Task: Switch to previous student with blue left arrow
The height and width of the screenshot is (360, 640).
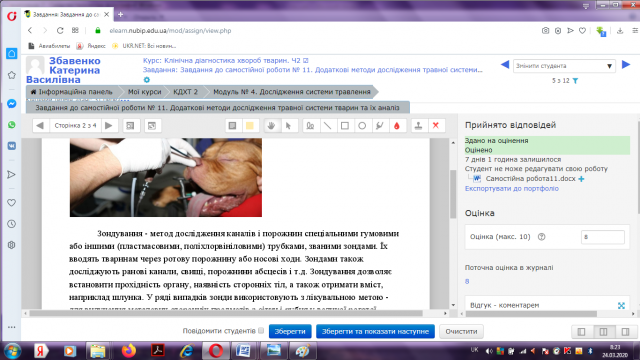Action: pyautogui.click(x=504, y=64)
